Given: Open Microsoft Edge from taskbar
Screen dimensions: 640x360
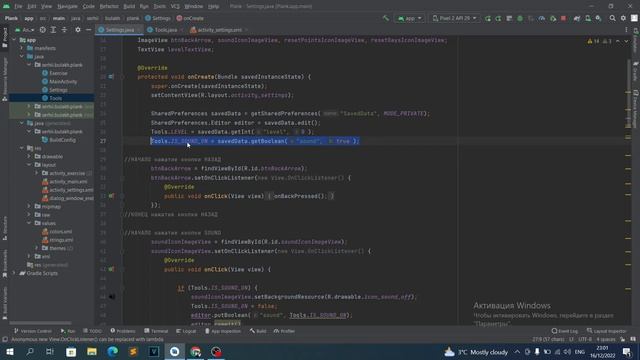Looking at the screenshot, I should (x=113, y=352).
